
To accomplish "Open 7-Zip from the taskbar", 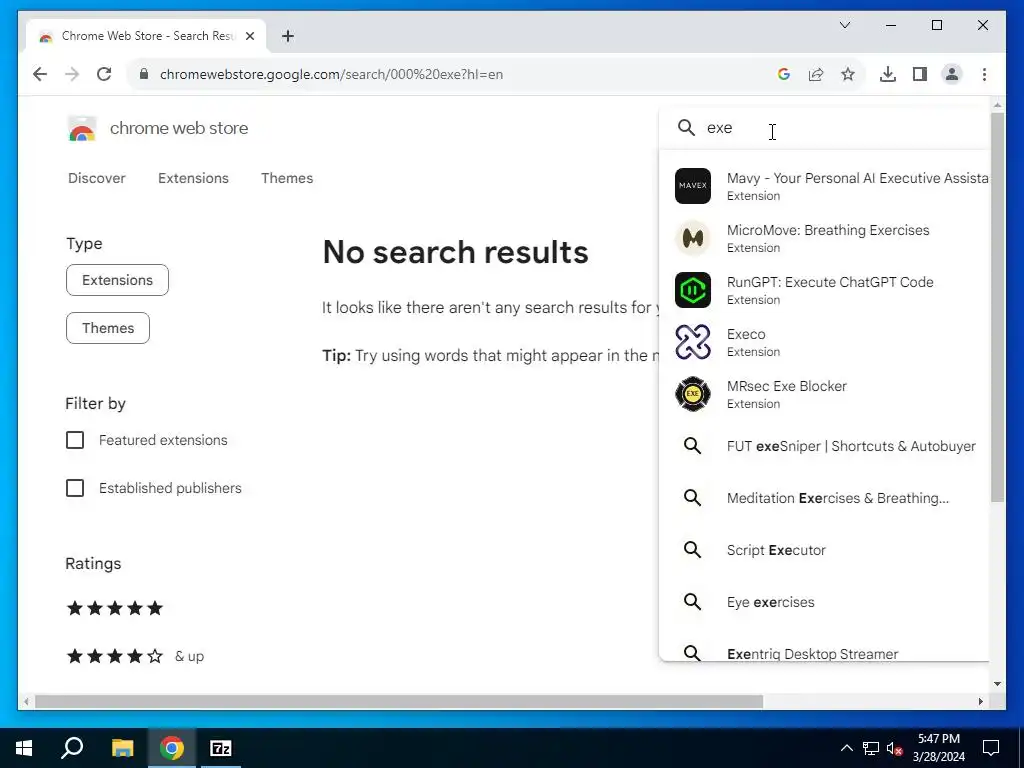I will [x=221, y=748].
